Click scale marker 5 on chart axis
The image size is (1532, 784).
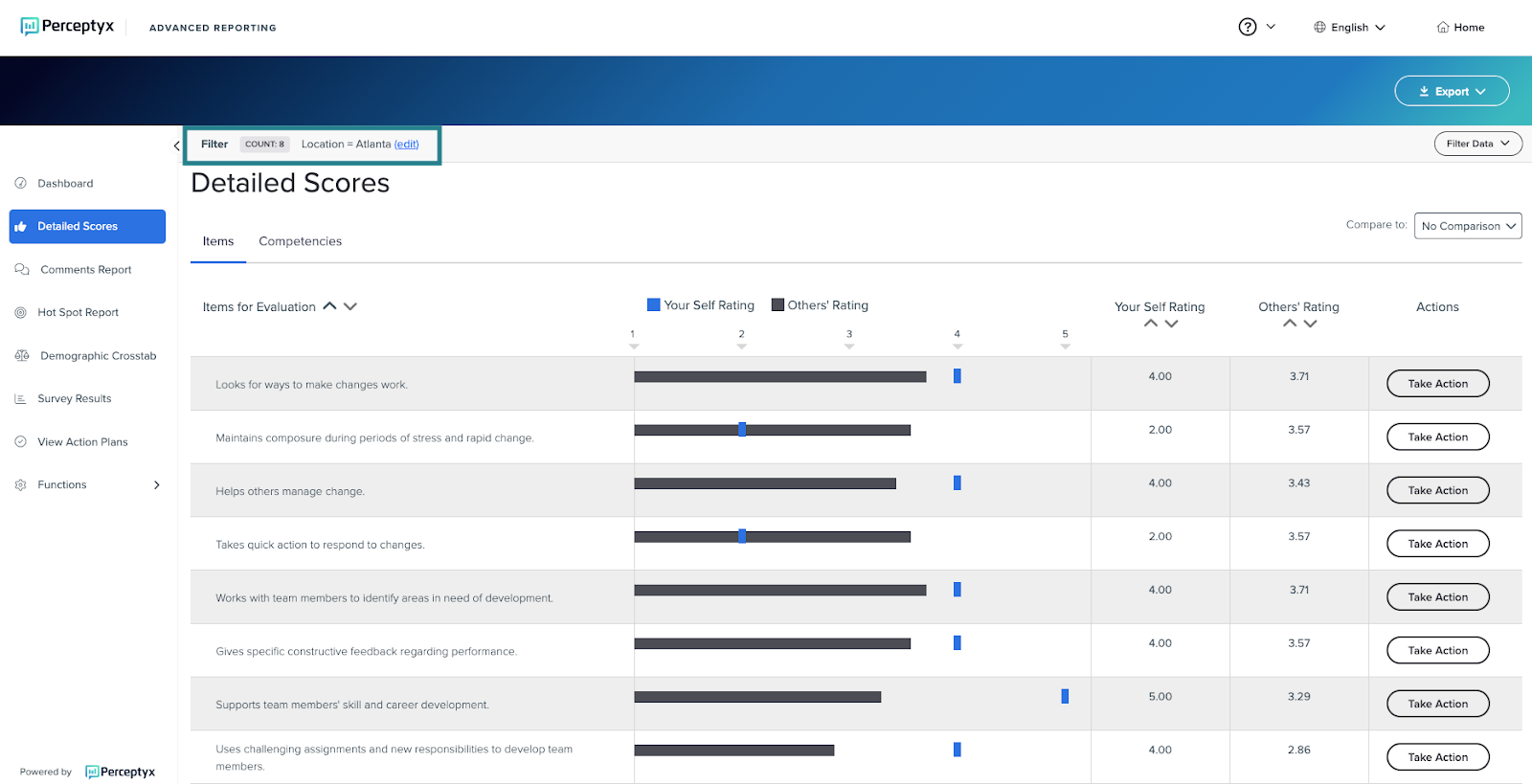point(1065,339)
